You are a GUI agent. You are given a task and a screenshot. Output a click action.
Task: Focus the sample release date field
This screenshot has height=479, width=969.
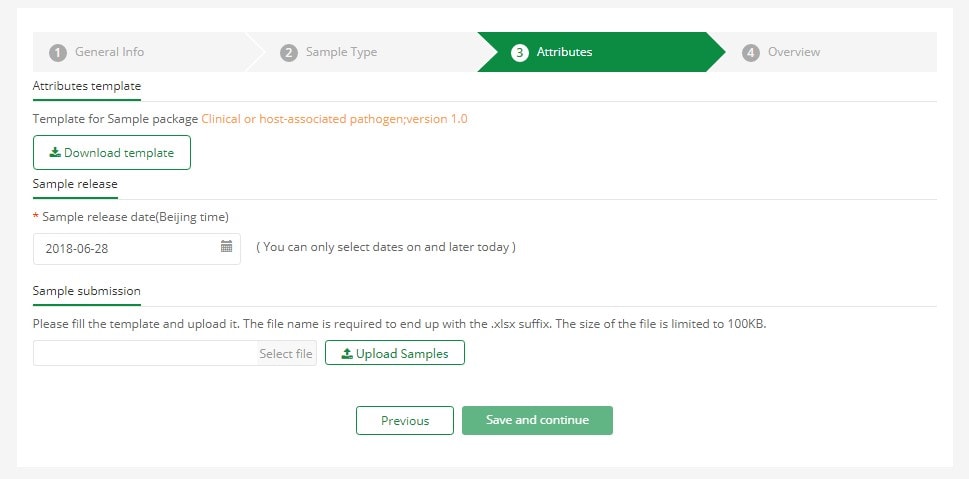point(137,248)
